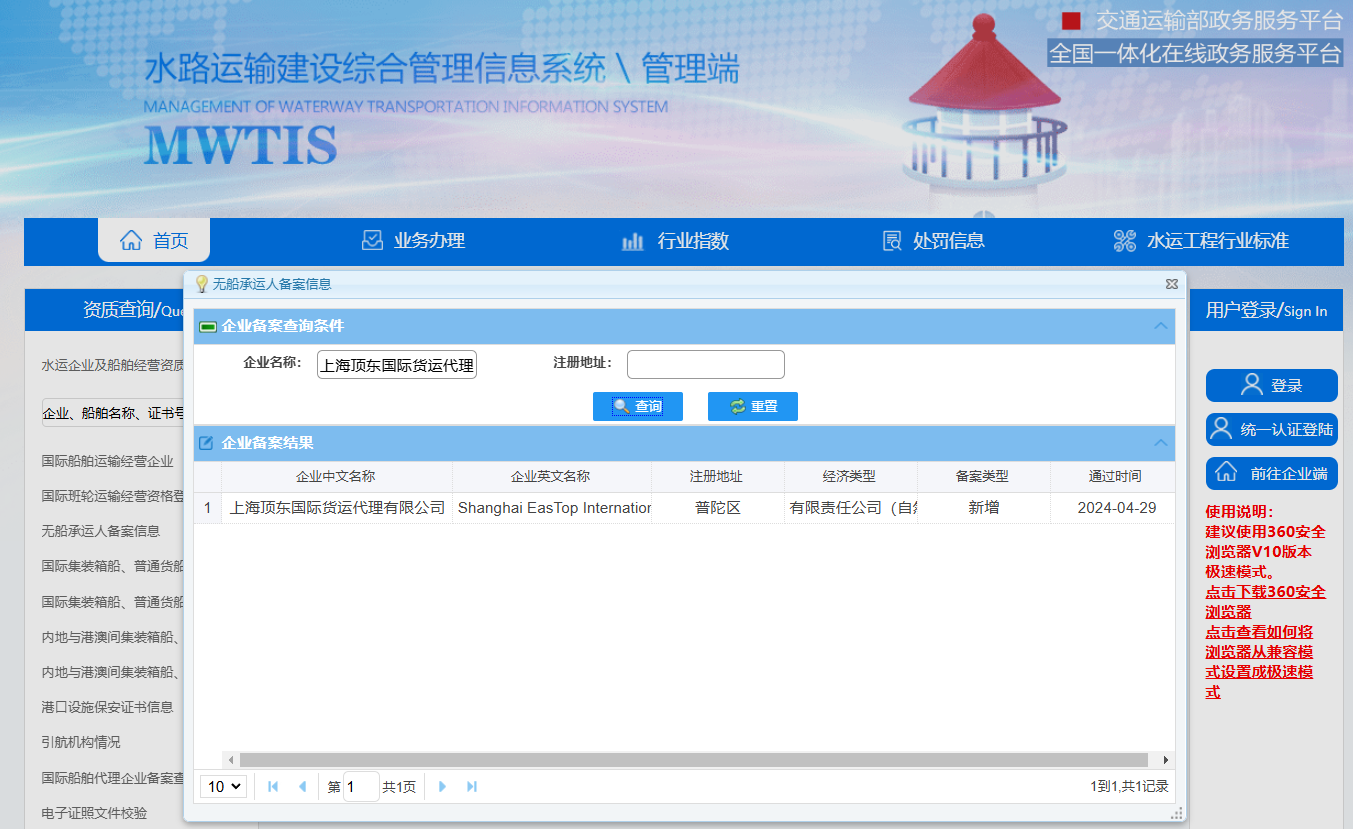The width and height of the screenshot is (1353, 829).
Task: Click the 业务办理 checkmark icon
Action: tap(372, 240)
